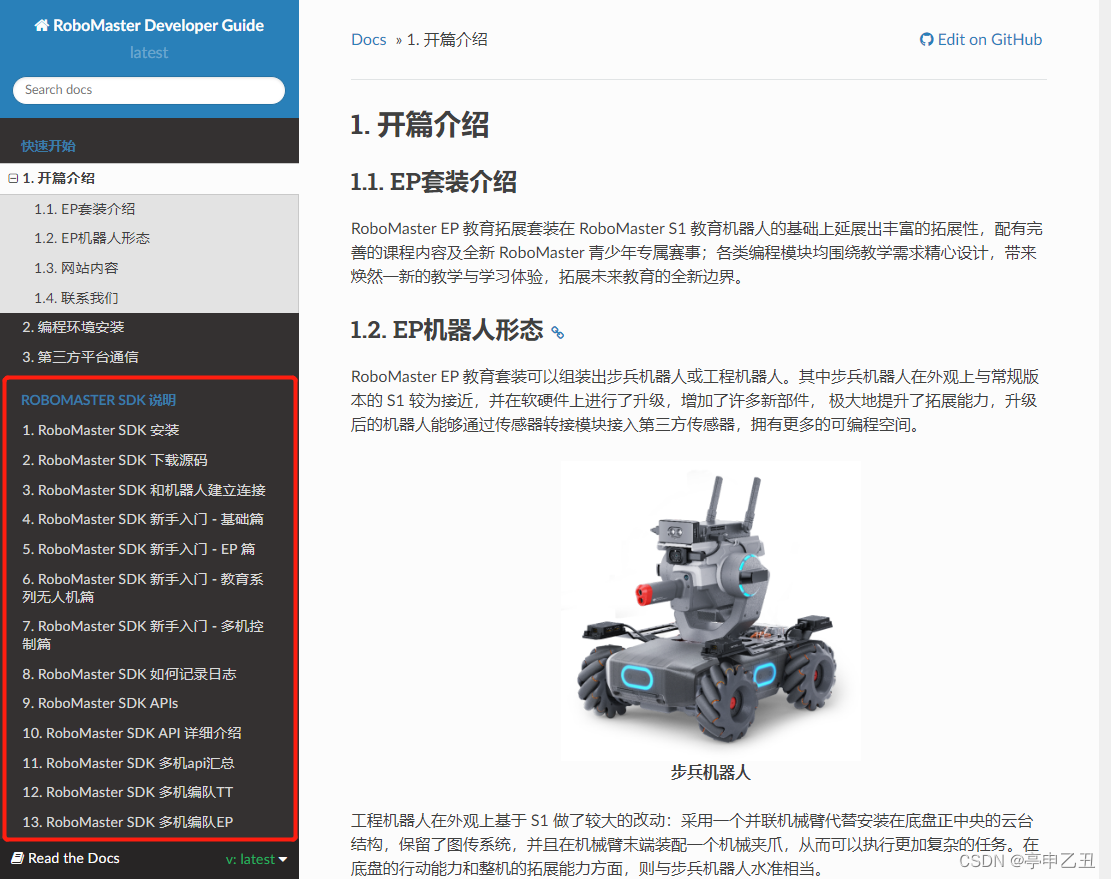The height and width of the screenshot is (879, 1111).
Task: Open 12. RoboMaster SDK 多机编队TT
Action: pos(128,792)
